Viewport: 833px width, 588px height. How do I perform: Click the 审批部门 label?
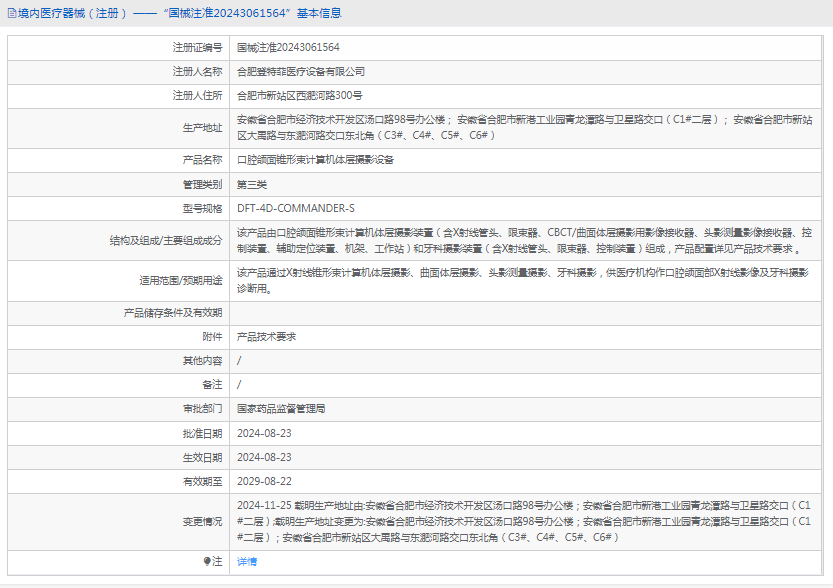point(202,409)
